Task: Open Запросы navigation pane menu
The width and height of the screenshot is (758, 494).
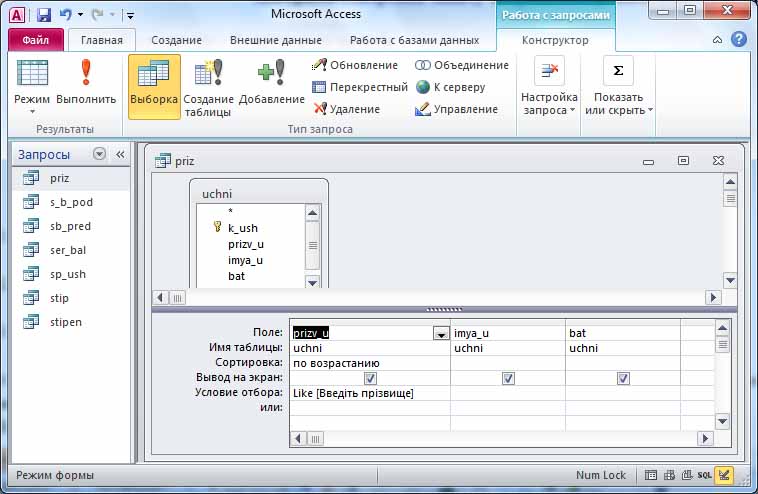Action: tap(99, 154)
